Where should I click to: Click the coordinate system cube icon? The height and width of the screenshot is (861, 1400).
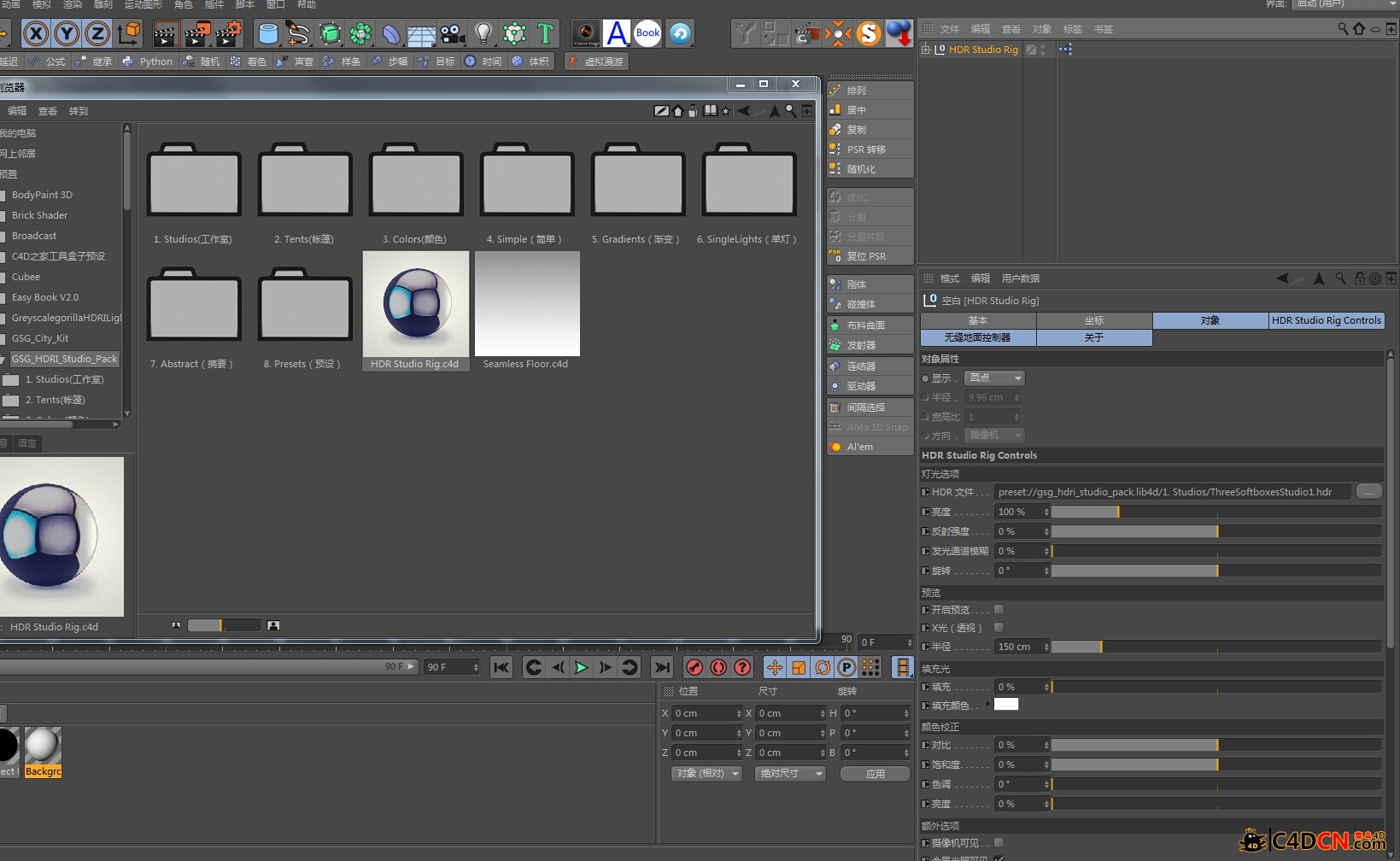pyautogui.click(x=129, y=33)
